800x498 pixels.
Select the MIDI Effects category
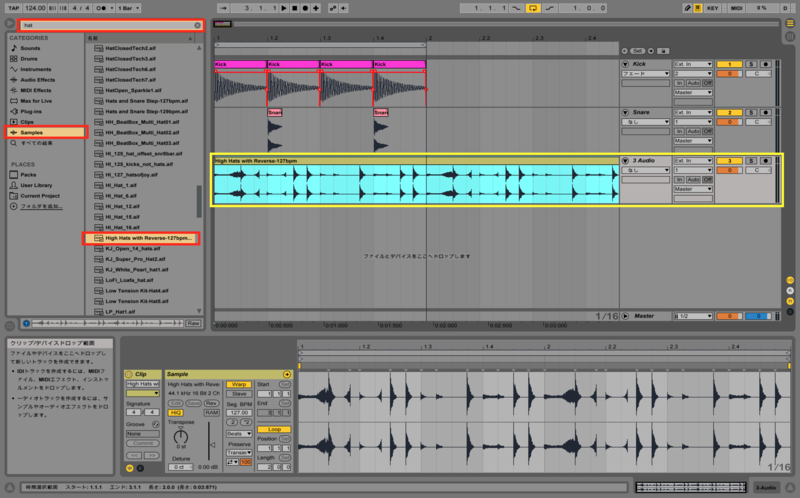(35, 90)
